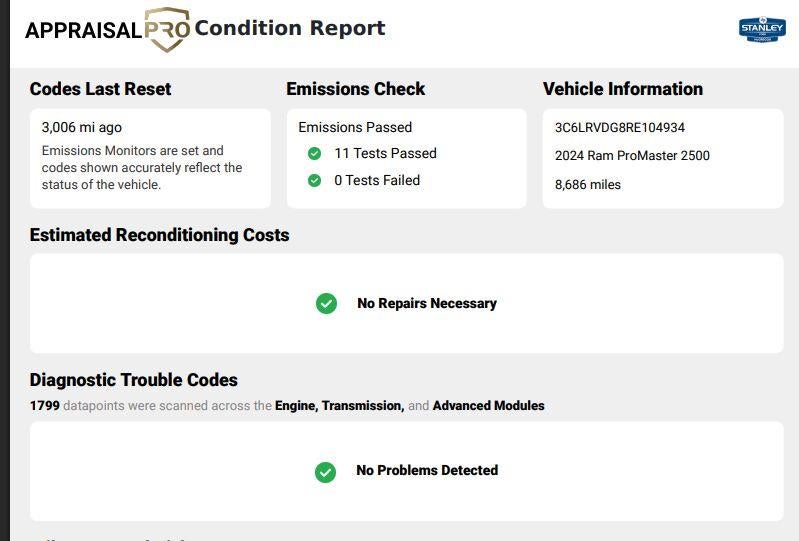Click the 1799 datapoints count
The height and width of the screenshot is (541, 799).
(x=45, y=405)
